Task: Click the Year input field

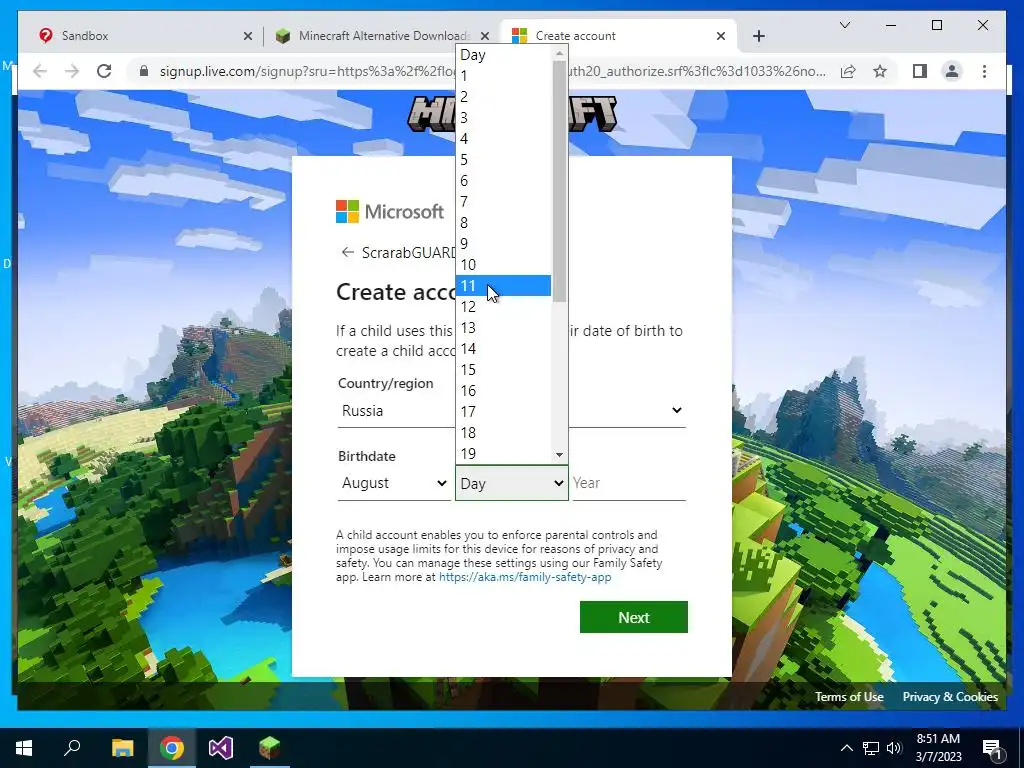Action: tap(628, 483)
